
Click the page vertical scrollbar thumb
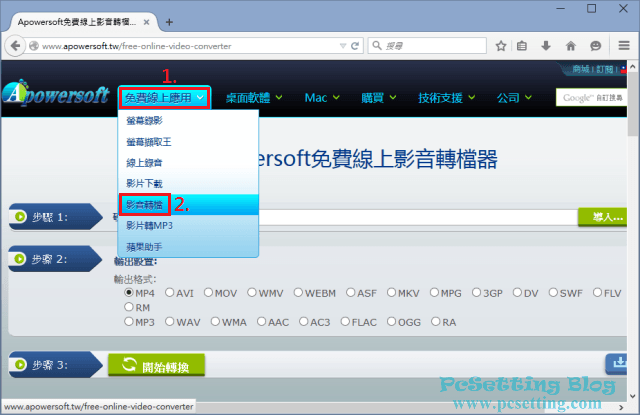tap(633, 105)
